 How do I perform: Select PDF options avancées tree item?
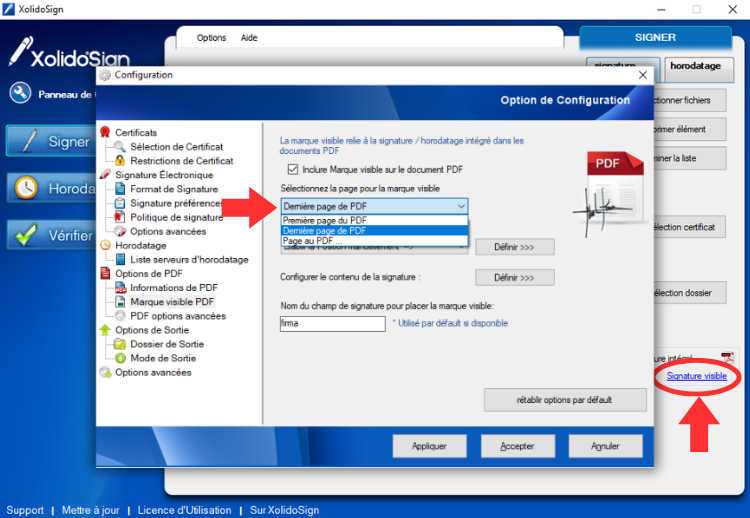tap(178, 316)
